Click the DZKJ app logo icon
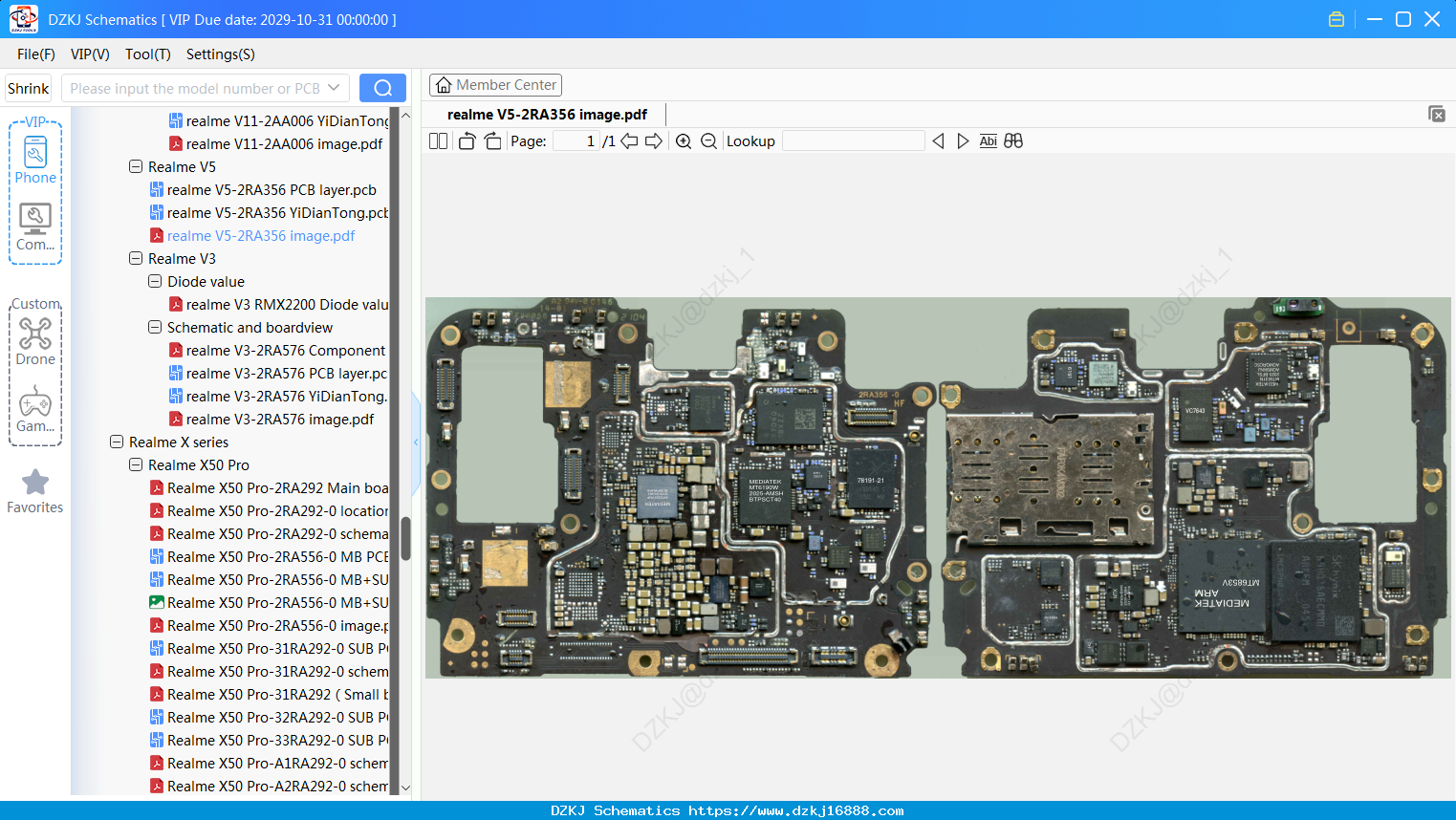The height and width of the screenshot is (820, 1456). coord(23,19)
